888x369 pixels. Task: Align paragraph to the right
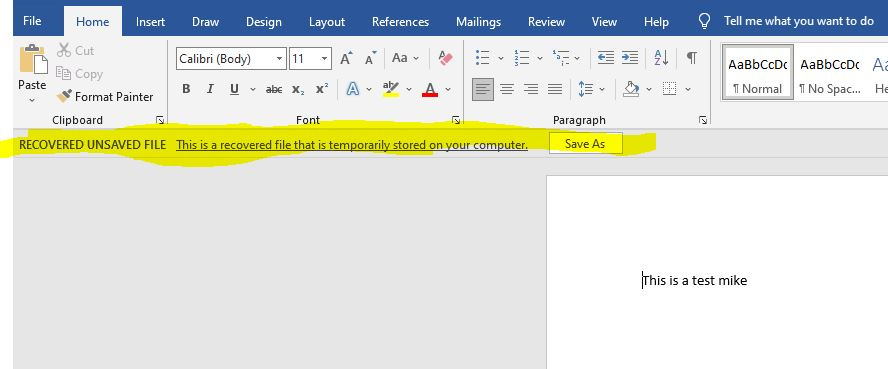531,89
